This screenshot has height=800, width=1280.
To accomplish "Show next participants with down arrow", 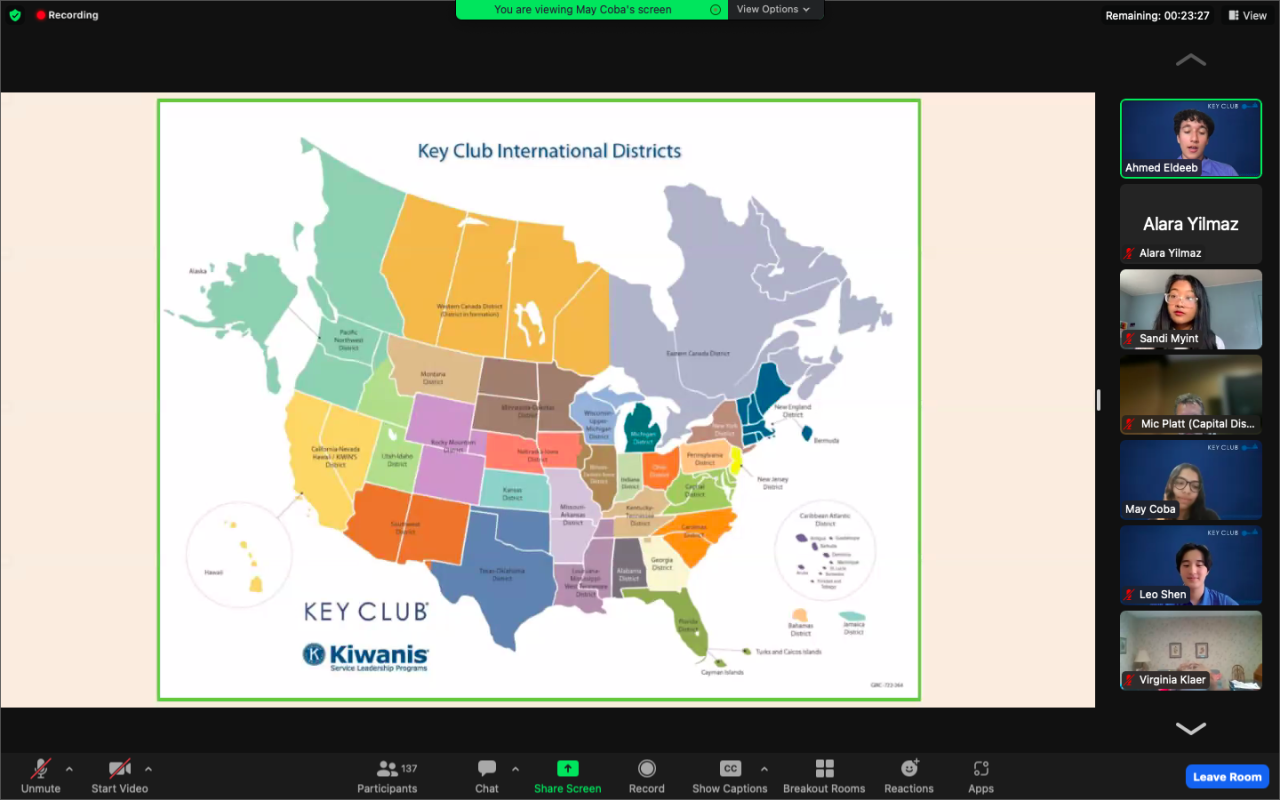I will tap(1190, 728).
